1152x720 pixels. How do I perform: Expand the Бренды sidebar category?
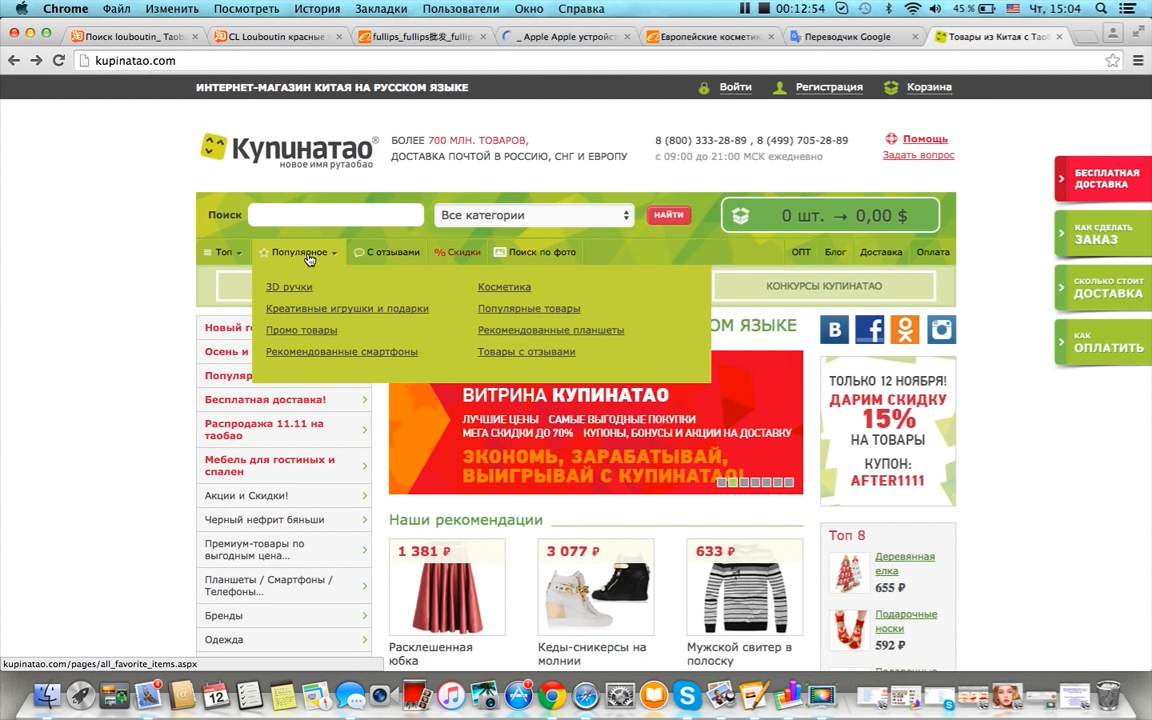tap(284, 616)
